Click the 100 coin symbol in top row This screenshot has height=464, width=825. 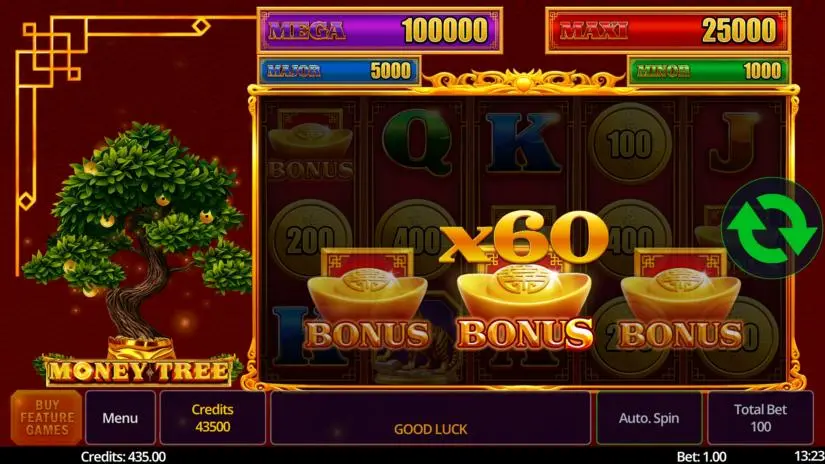(x=629, y=143)
